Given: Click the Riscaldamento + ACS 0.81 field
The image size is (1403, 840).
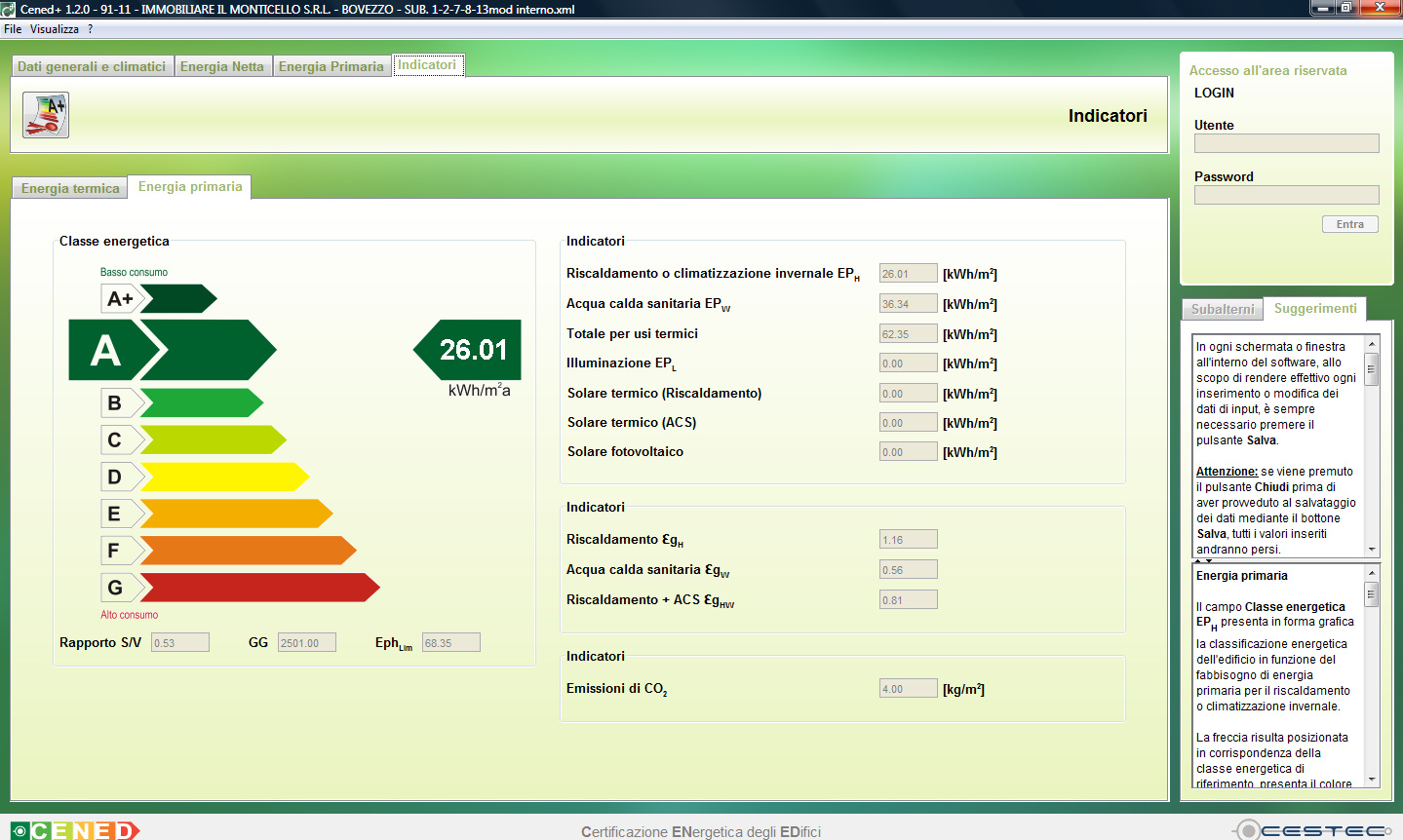Looking at the screenshot, I should (x=909, y=600).
